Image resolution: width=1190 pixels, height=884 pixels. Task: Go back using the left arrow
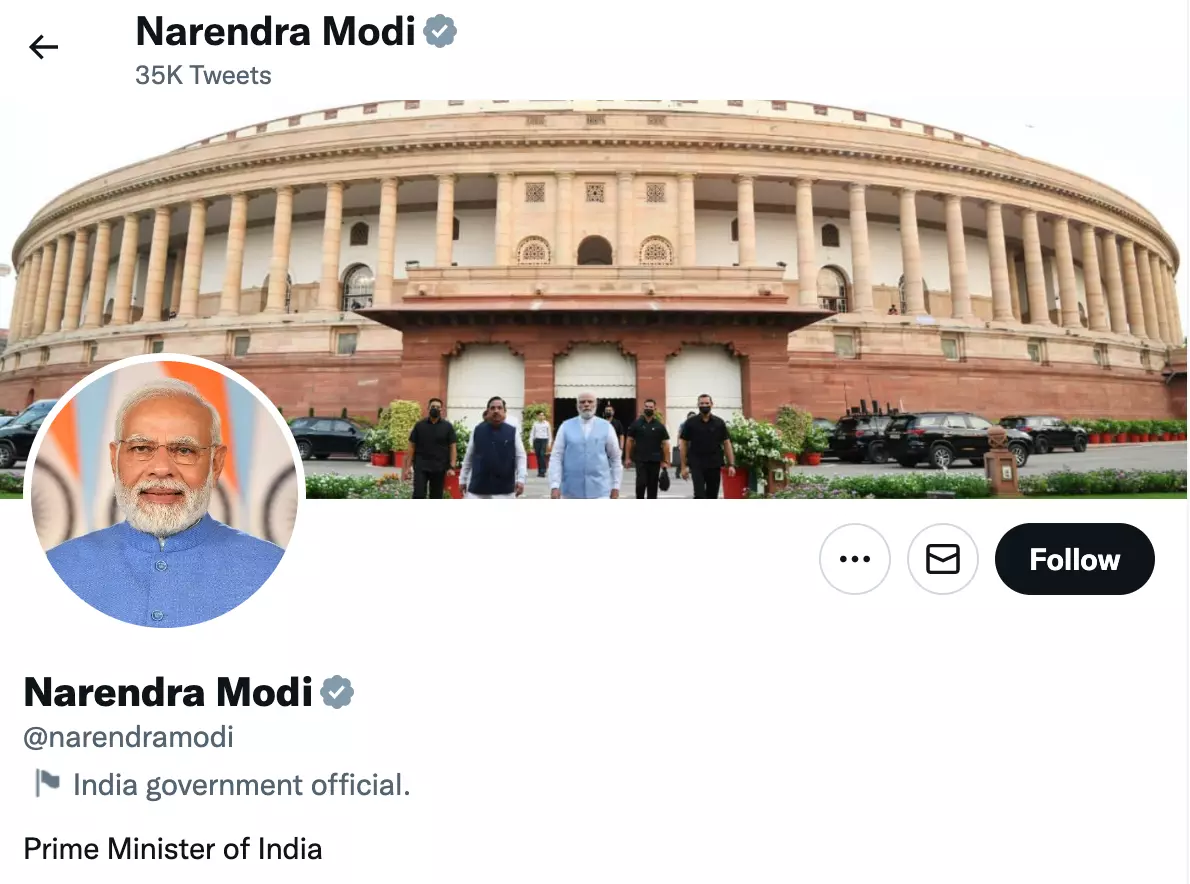point(43,47)
